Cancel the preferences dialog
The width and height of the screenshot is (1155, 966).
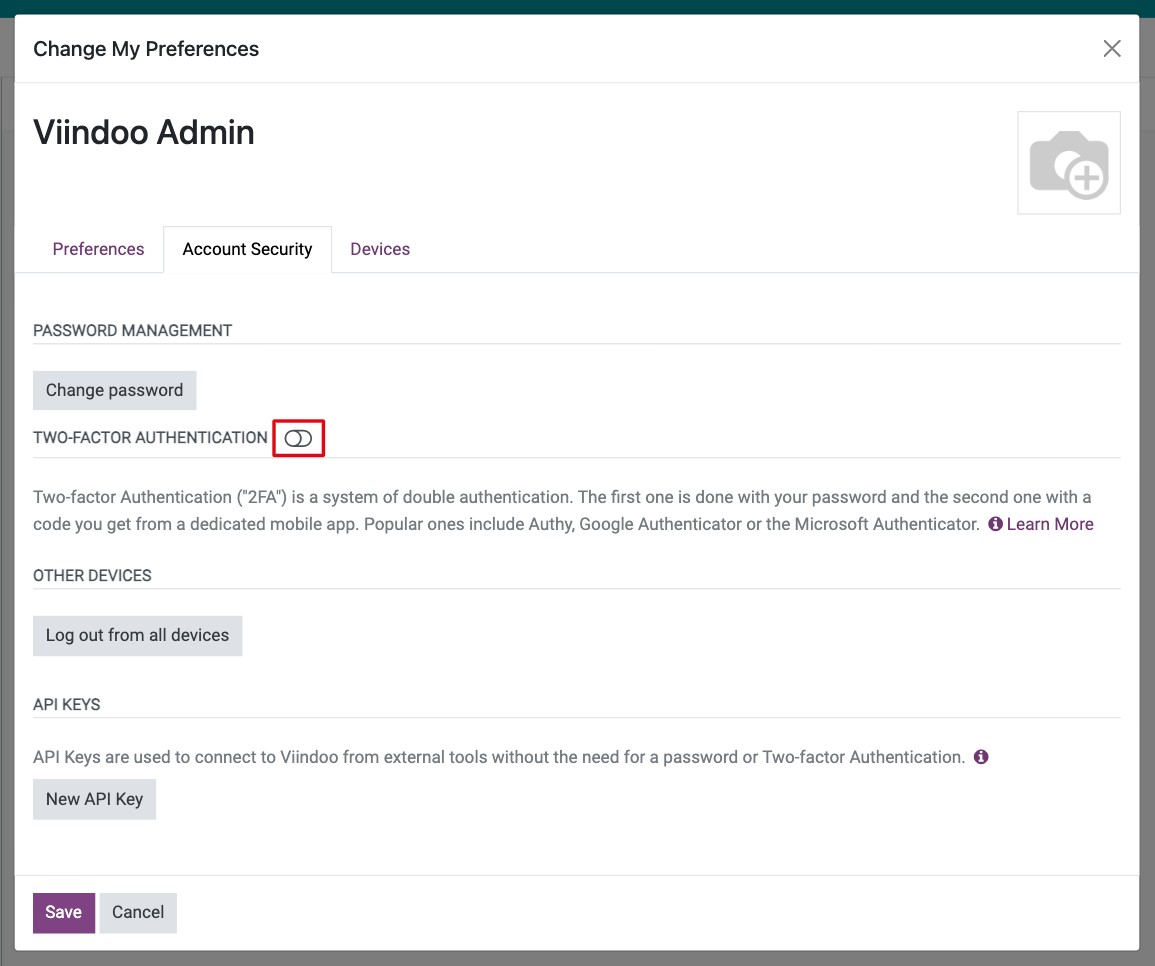(x=138, y=912)
